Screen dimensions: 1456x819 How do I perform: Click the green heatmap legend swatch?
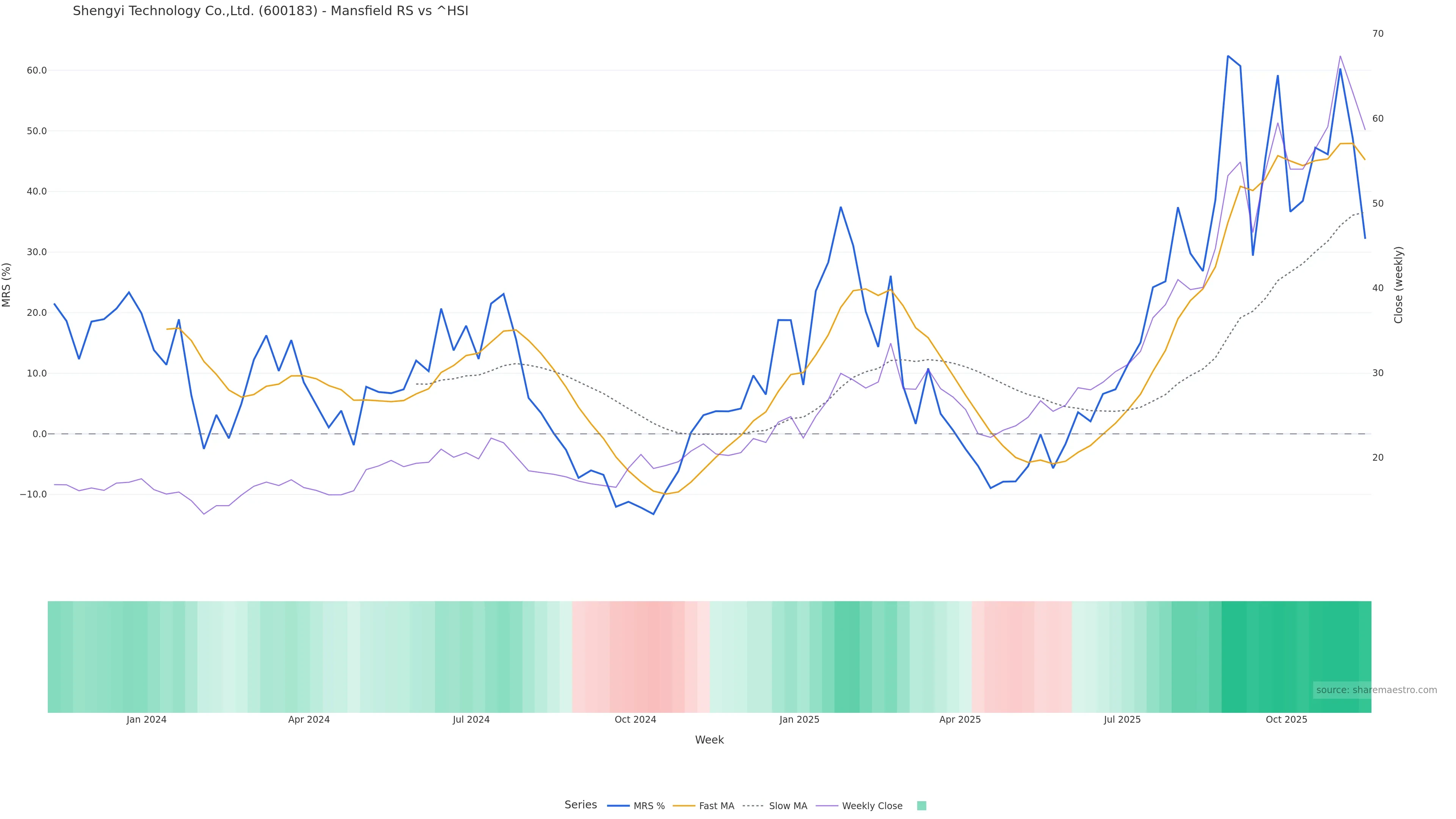(x=921, y=806)
